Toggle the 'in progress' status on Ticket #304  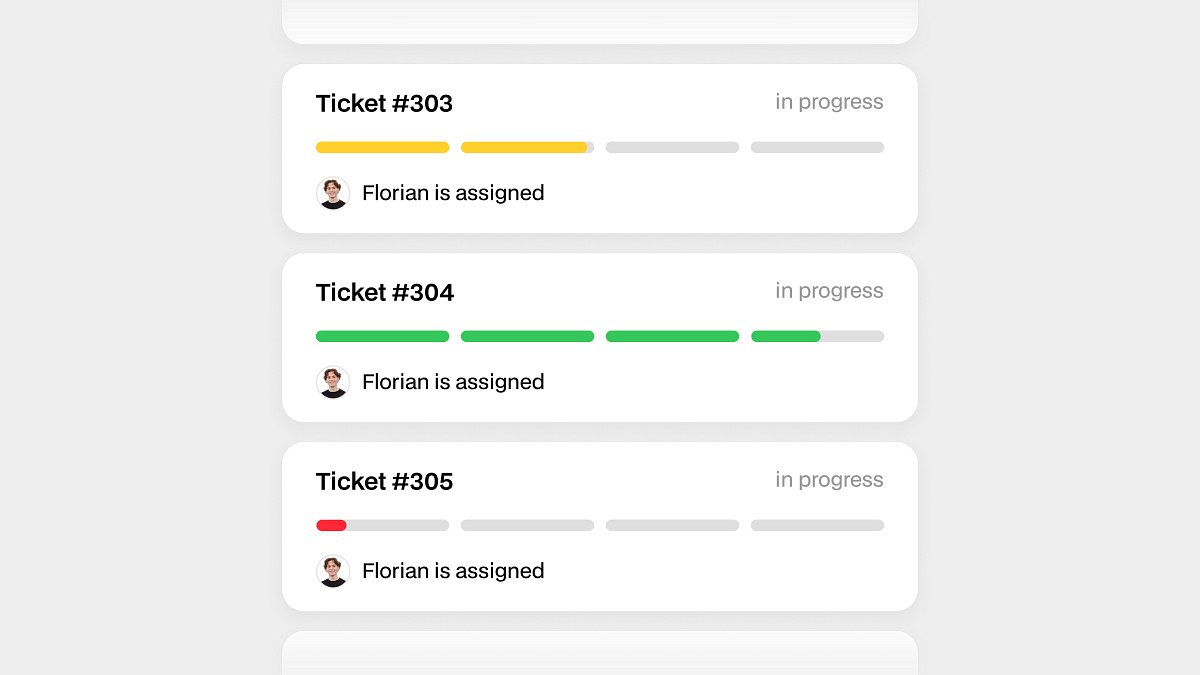[x=830, y=291]
